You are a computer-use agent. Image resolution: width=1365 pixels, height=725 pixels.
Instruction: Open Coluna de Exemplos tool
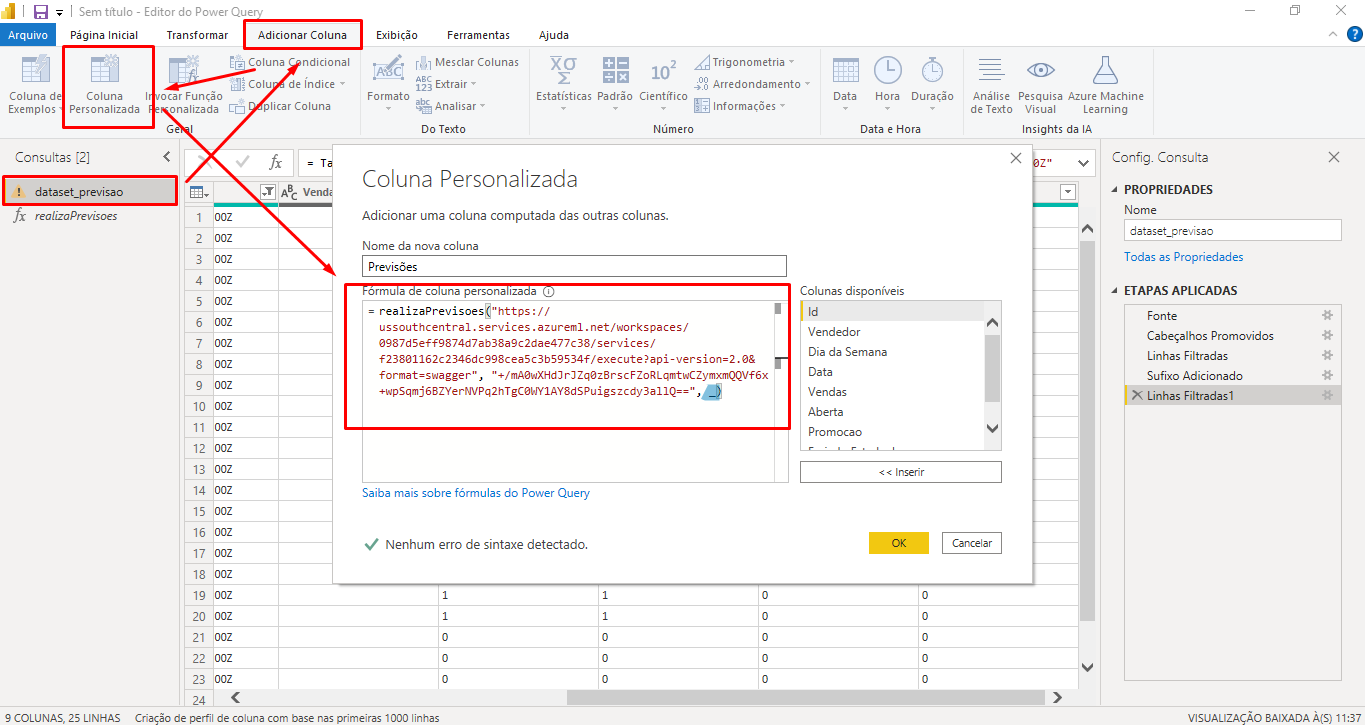pos(34,85)
